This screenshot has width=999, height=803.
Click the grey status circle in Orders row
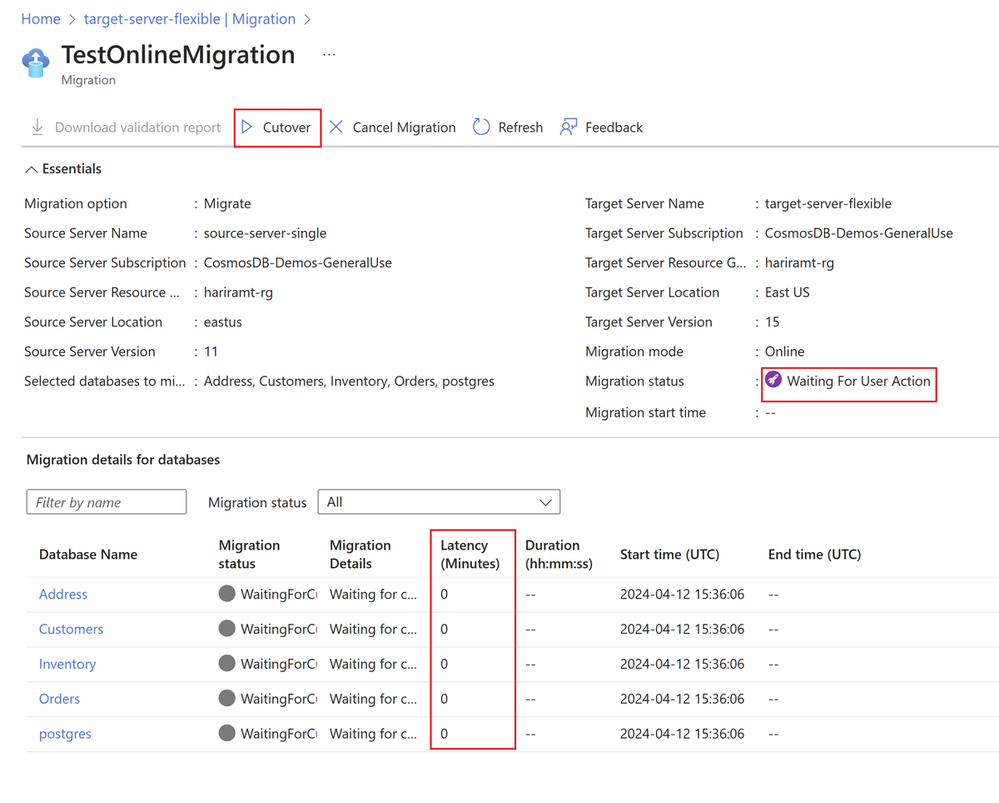click(x=227, y=698)
